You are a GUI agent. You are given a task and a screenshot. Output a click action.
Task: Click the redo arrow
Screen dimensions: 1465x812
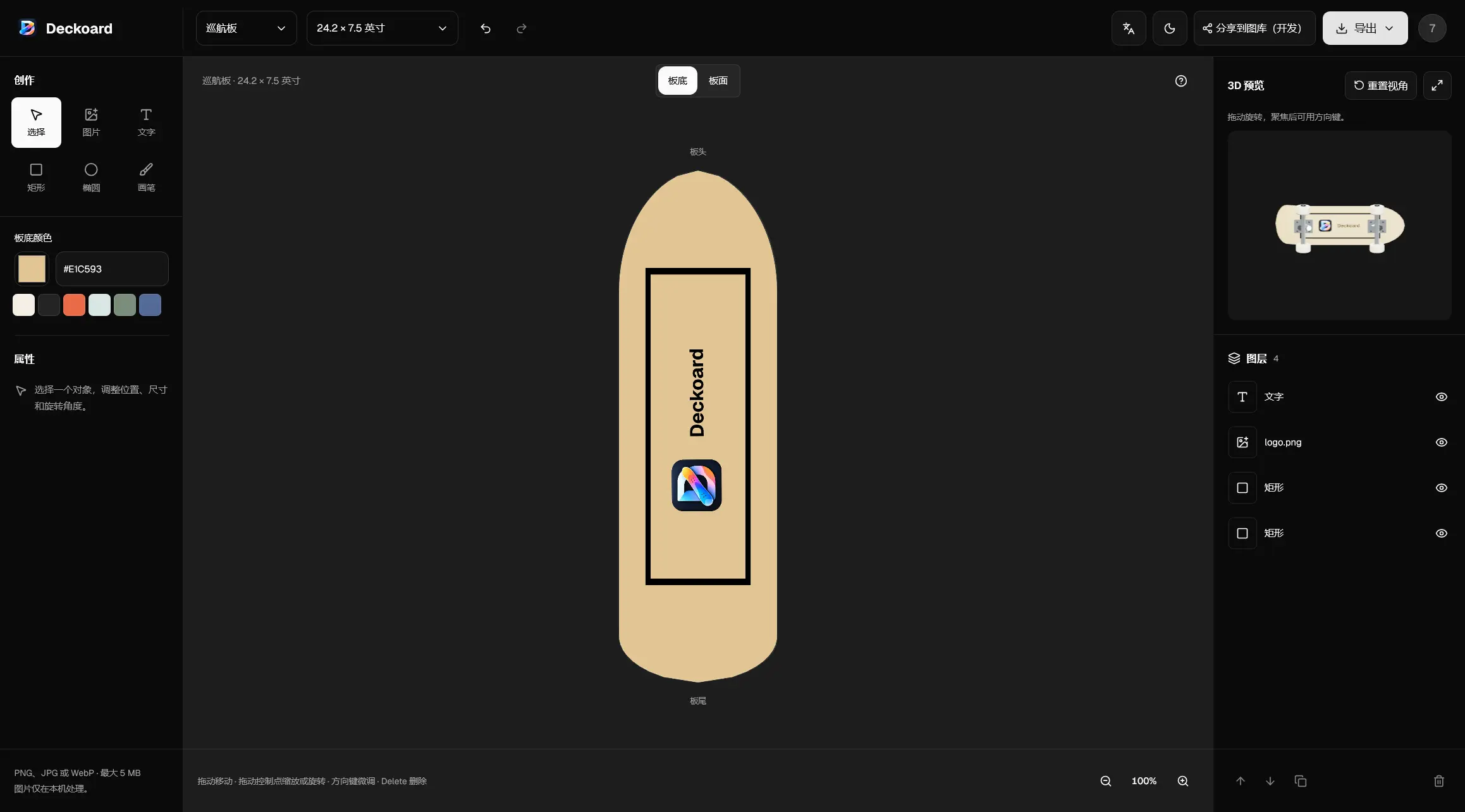(x=522, y=28)
